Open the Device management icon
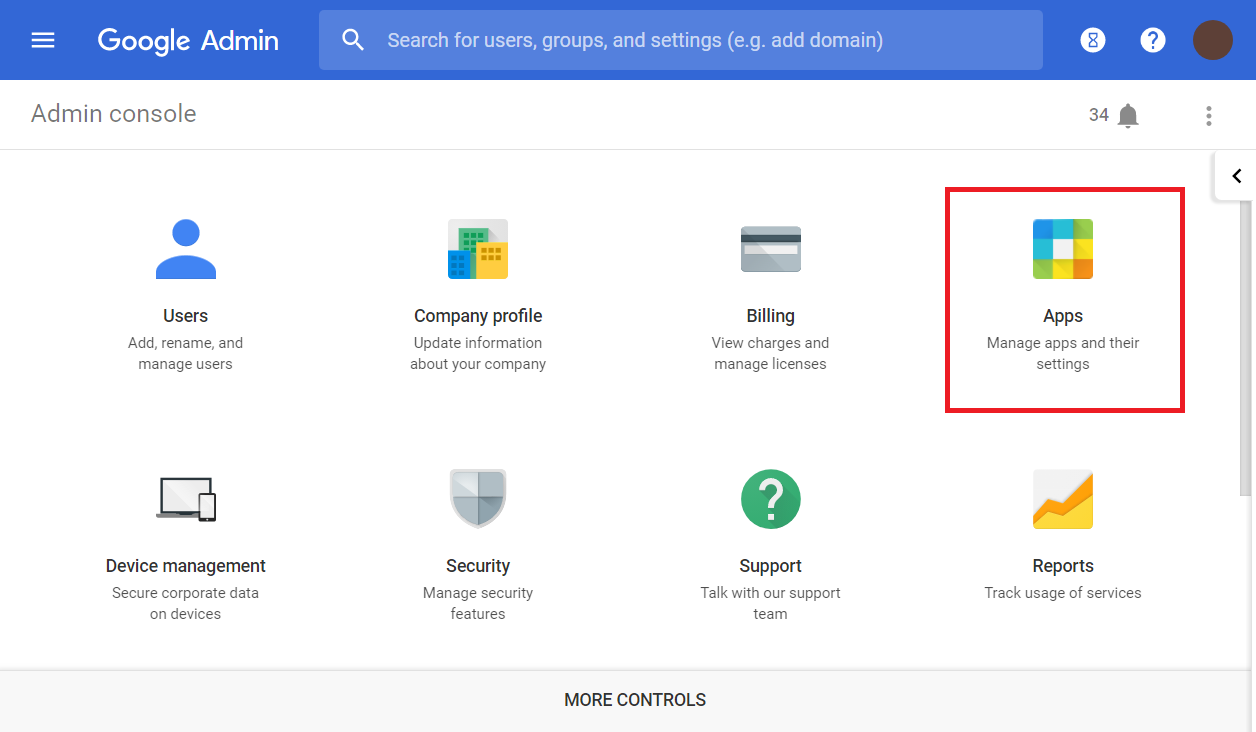 (186, 499)
